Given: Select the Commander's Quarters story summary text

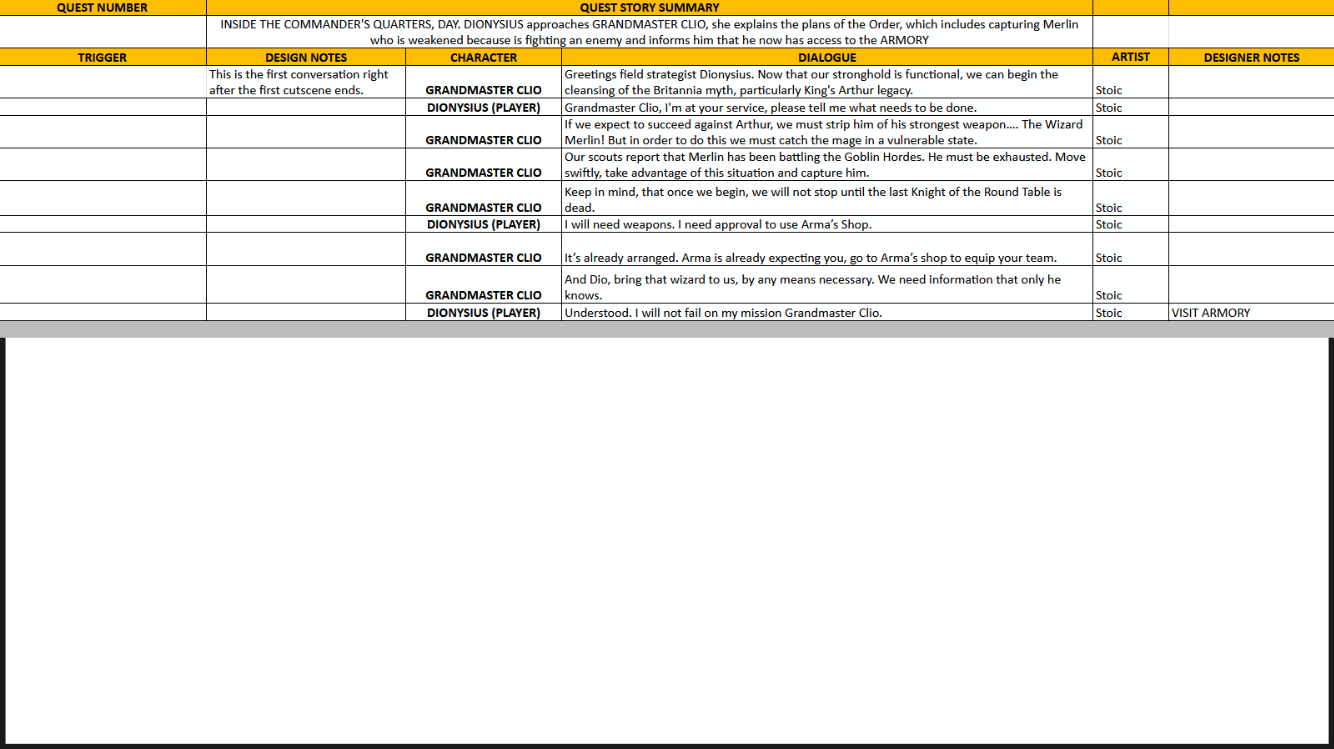Looking at the screenshot, I should [649, 32].
